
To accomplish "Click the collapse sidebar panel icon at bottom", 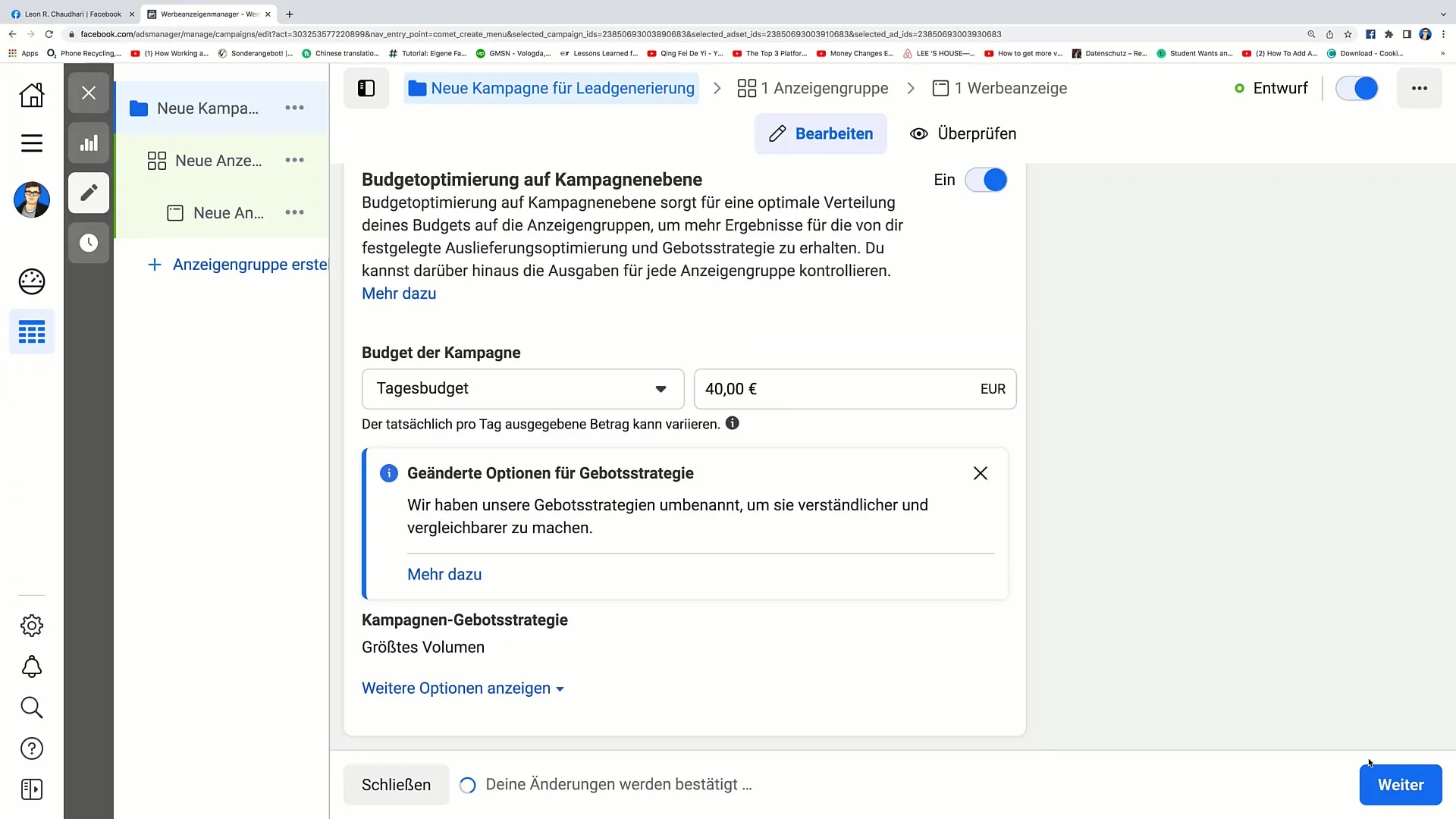I will pos(31,789).
